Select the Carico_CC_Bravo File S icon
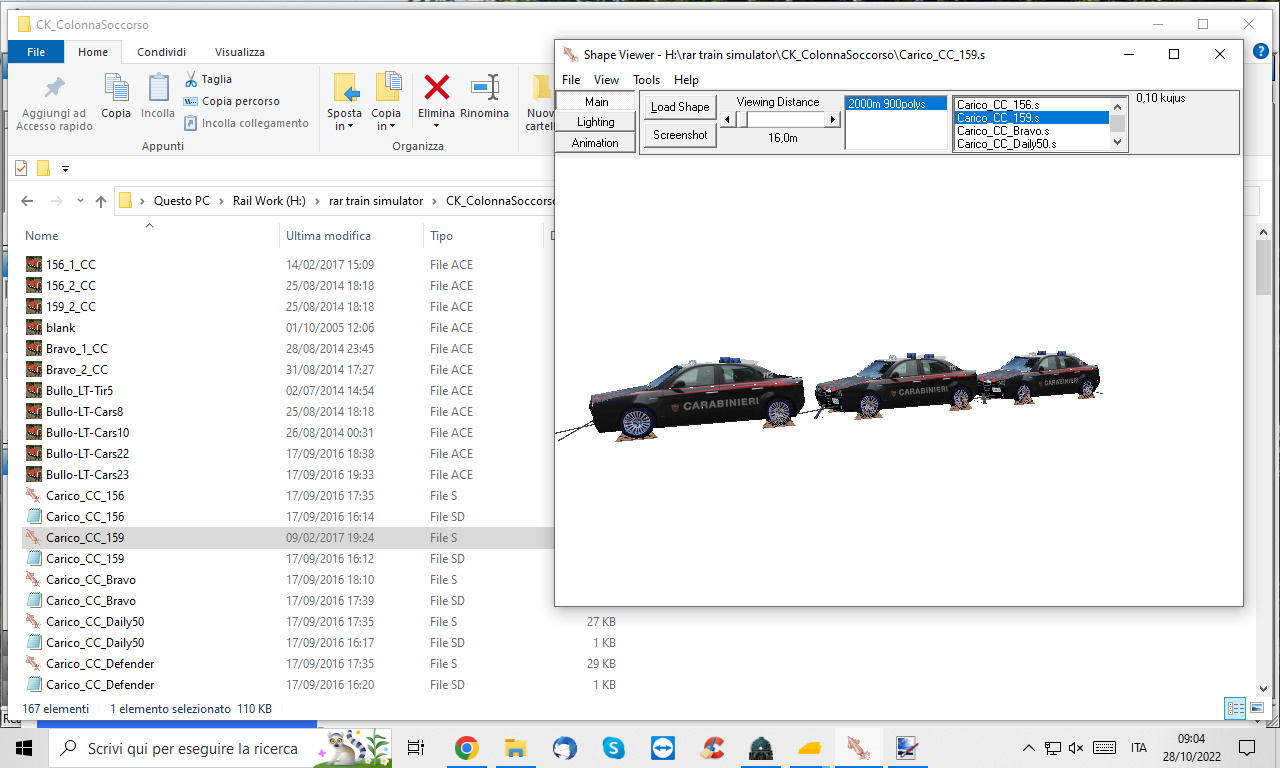Image resolution: width=1280 pixels, height=768 pixels. (34, 580)
